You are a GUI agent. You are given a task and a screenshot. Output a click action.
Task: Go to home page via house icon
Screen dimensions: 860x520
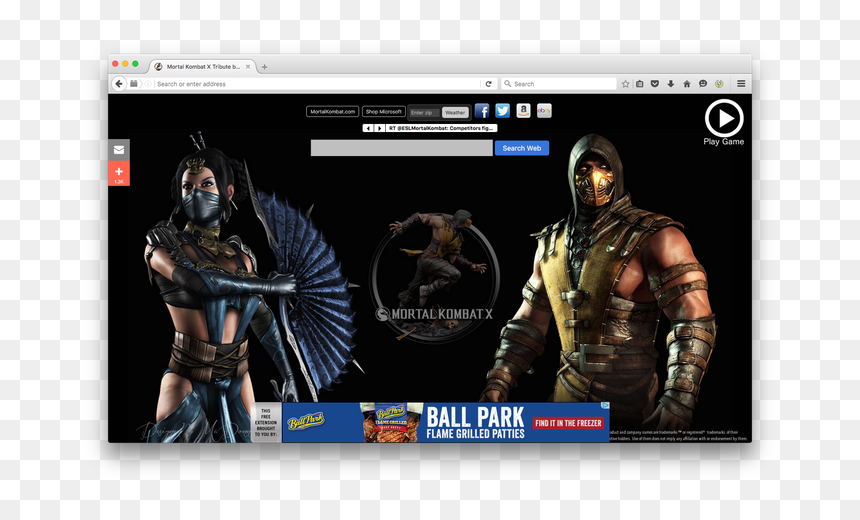687,84
